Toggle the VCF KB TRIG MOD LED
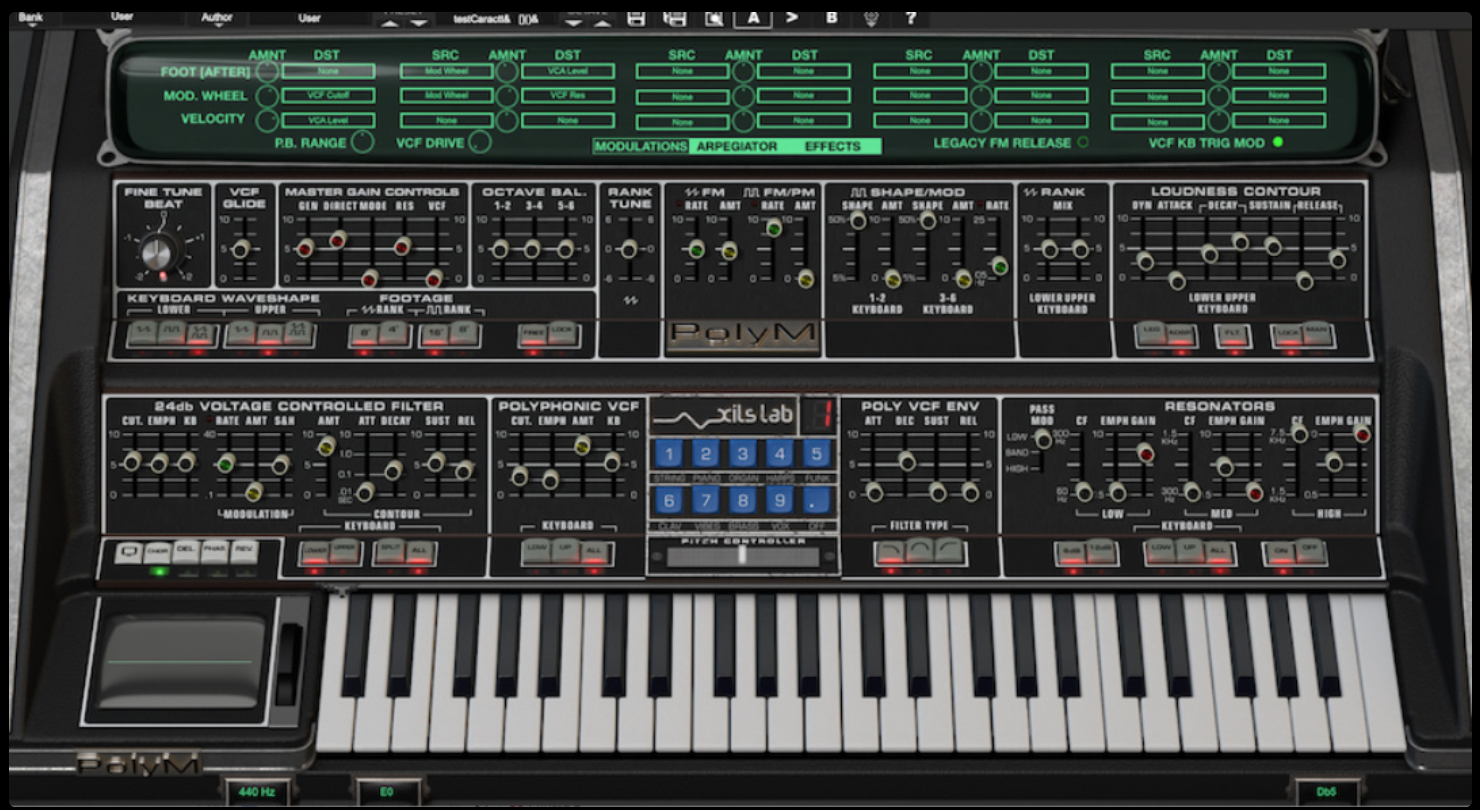 [1277, 143]
